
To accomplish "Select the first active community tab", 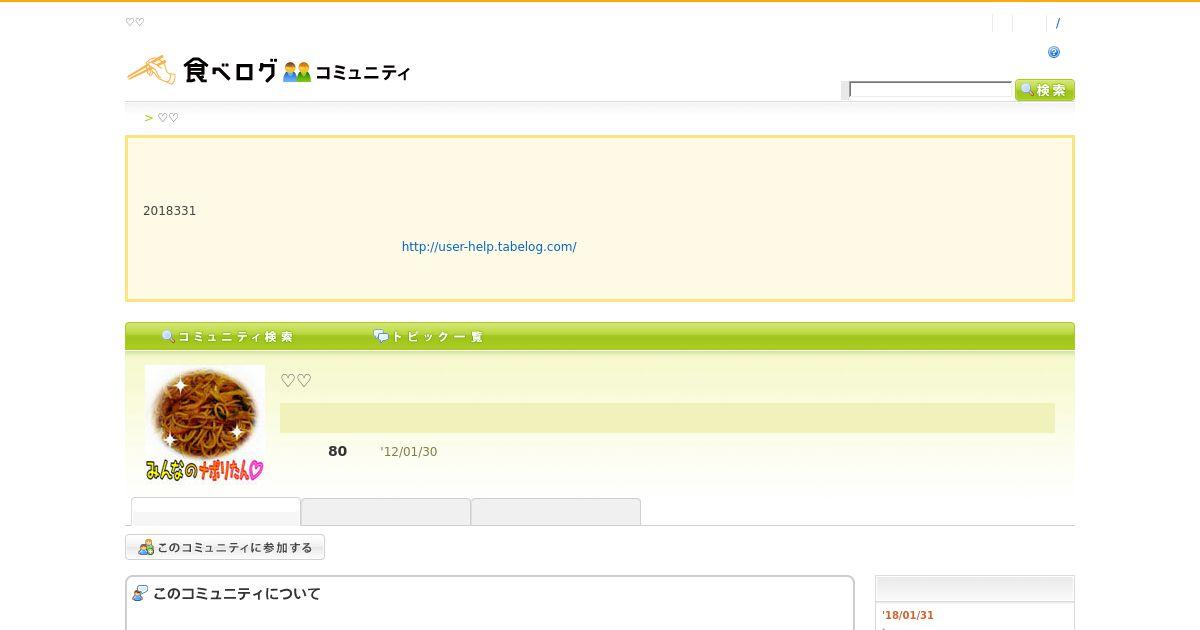I will click(216, 511).
